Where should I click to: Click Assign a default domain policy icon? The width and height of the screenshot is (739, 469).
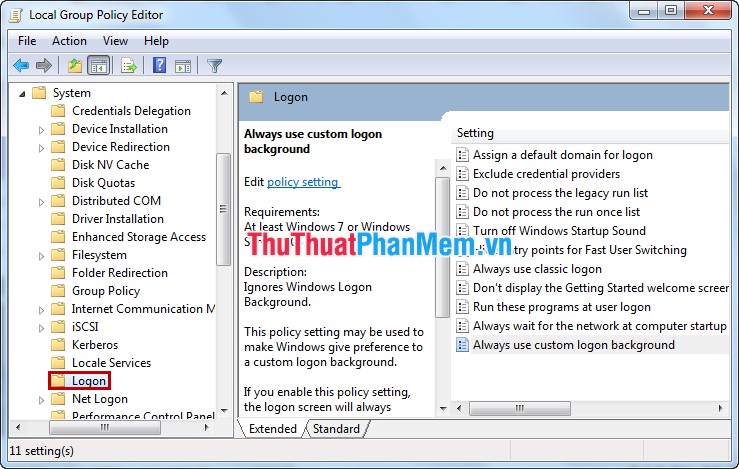(x=462, y=155)
